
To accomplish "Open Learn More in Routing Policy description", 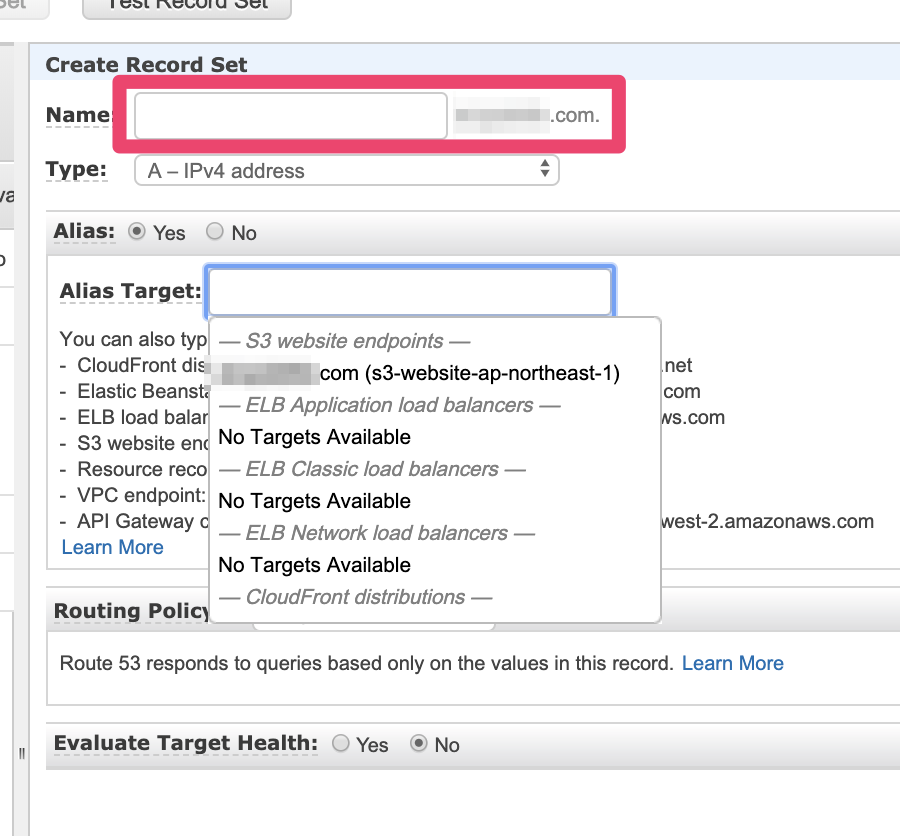I will pos(732,663).
